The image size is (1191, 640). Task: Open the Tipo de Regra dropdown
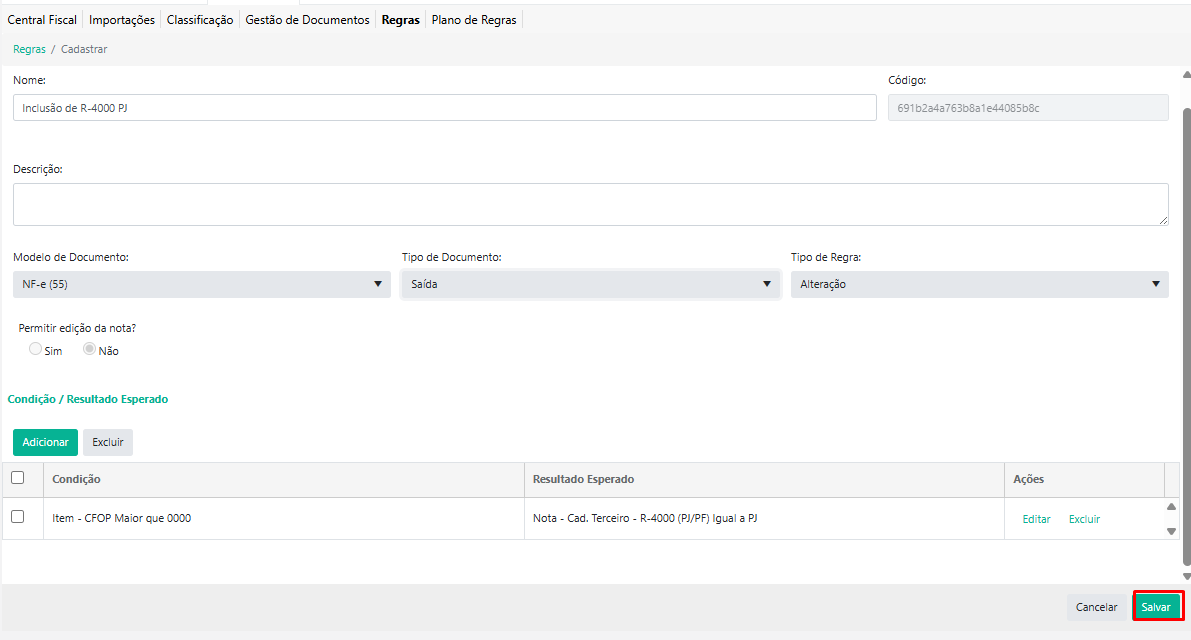(x=978, y=284)
